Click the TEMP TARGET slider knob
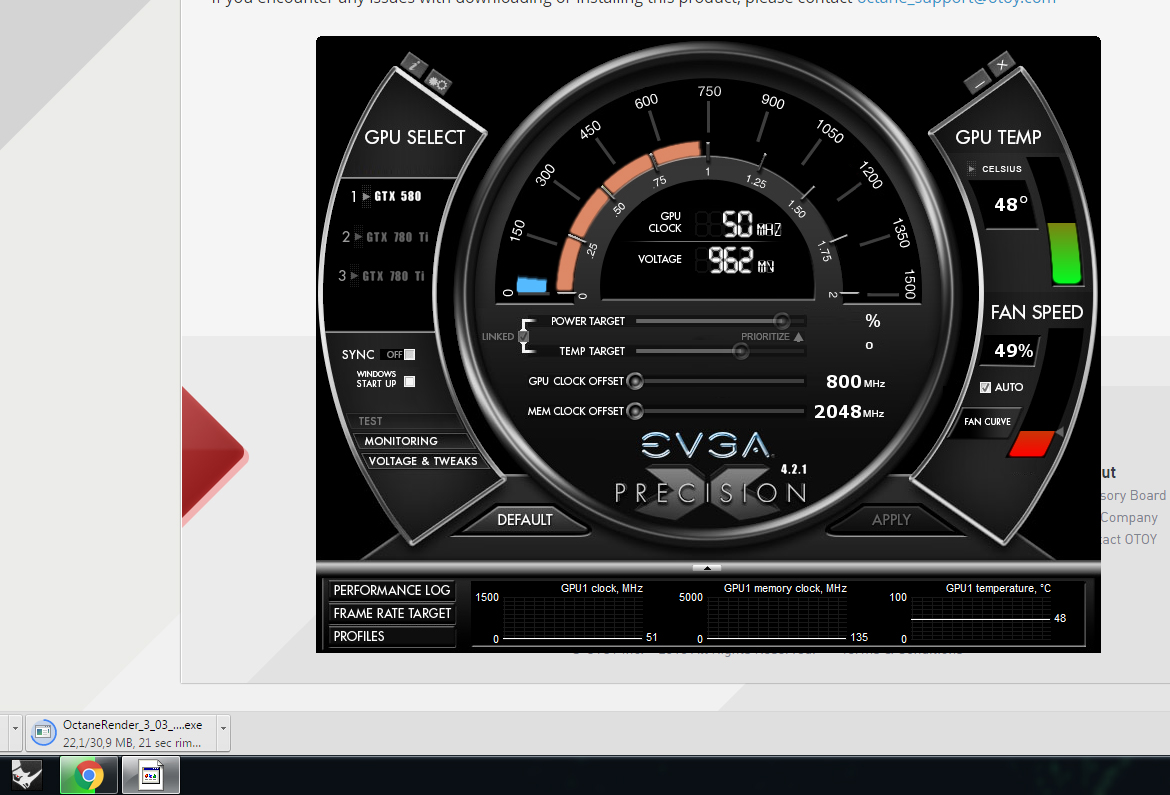The height and width of the screenshot is (795, 1170). click(x=741, y=351)
